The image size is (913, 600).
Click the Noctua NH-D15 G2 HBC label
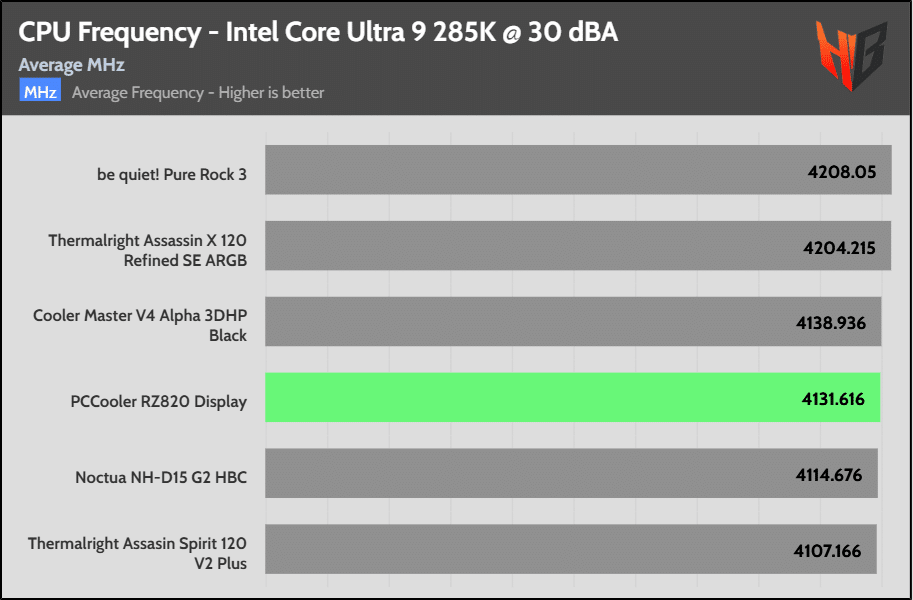[x=161, y=477]
